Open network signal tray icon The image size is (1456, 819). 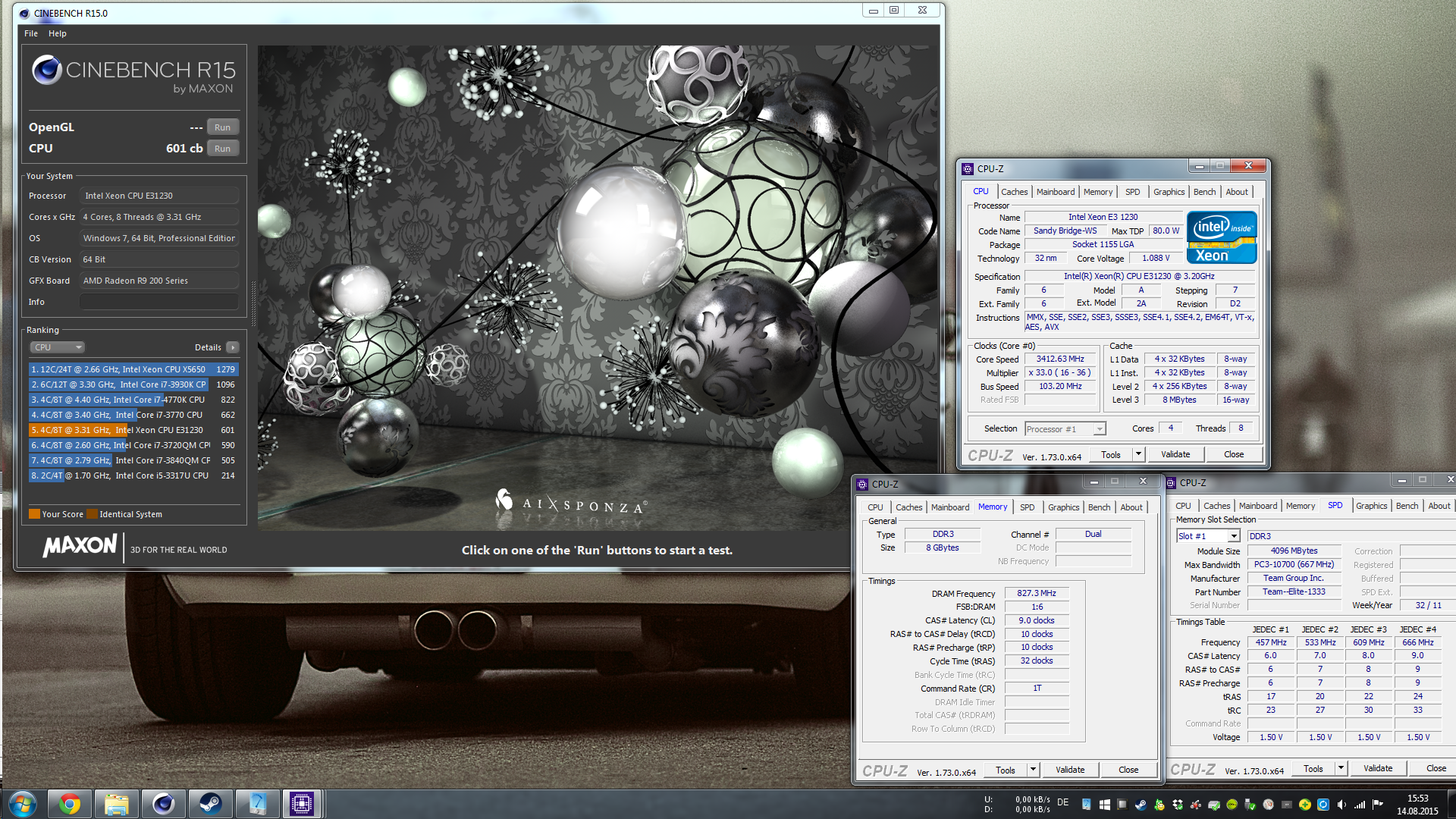point(1360,805)
